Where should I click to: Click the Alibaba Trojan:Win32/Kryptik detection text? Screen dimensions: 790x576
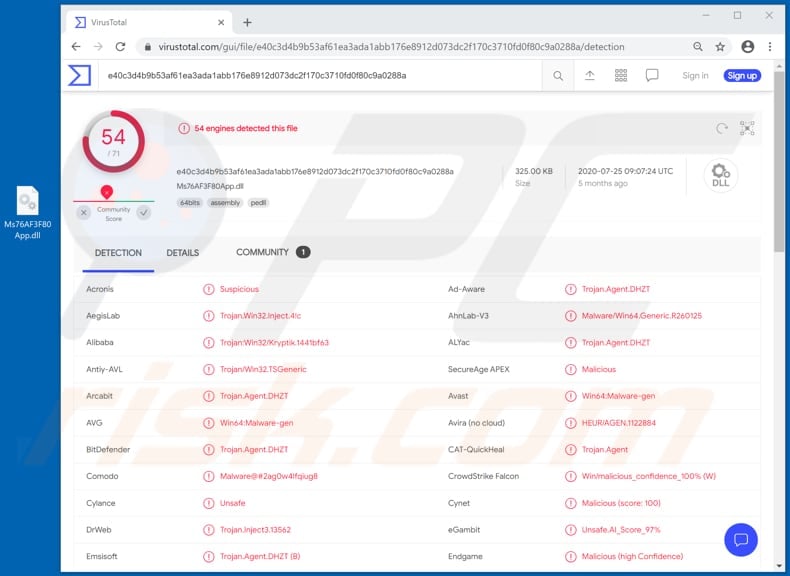click(274, 343)
